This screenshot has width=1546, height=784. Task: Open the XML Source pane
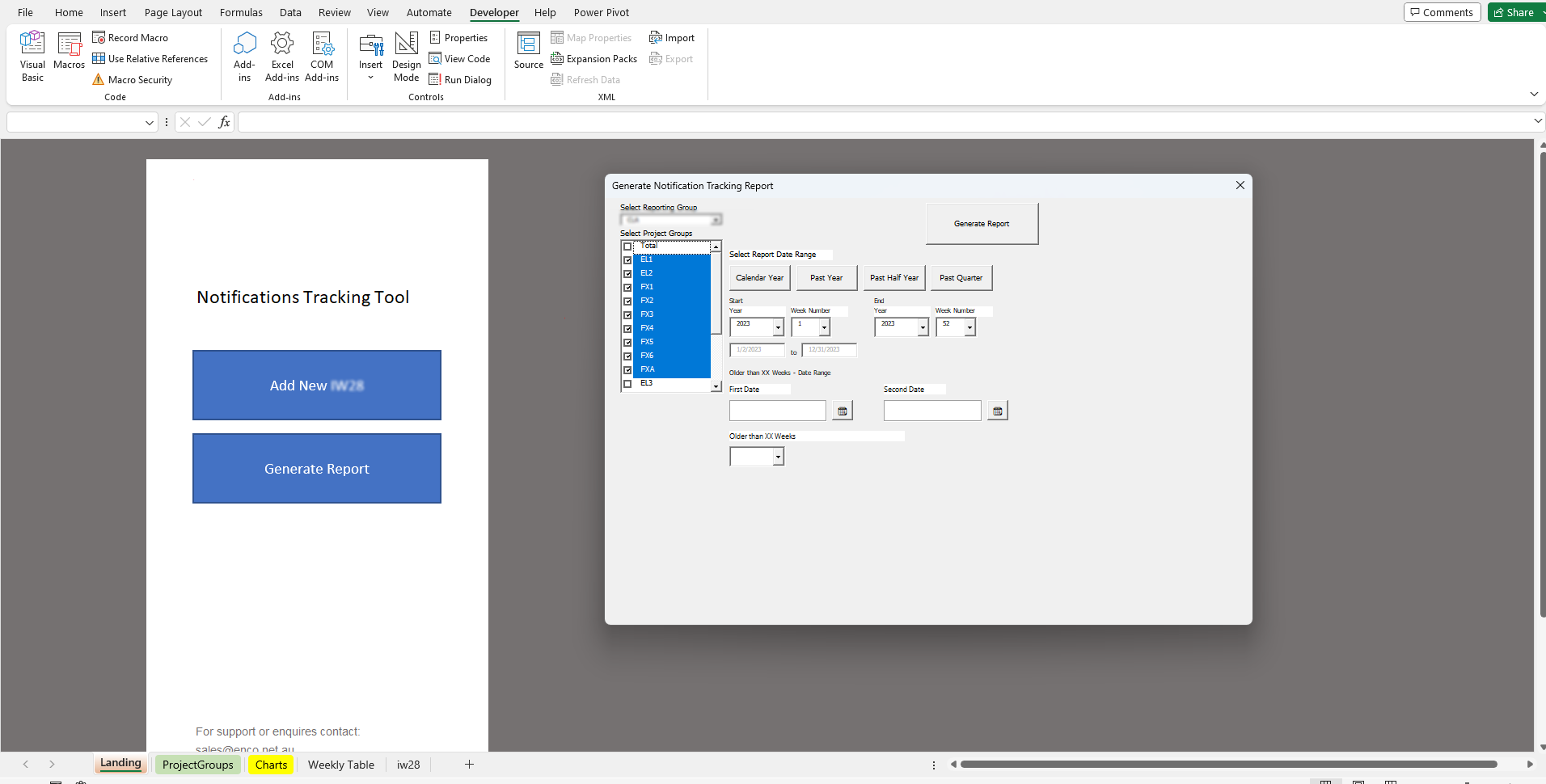click(x=529, y=51)
